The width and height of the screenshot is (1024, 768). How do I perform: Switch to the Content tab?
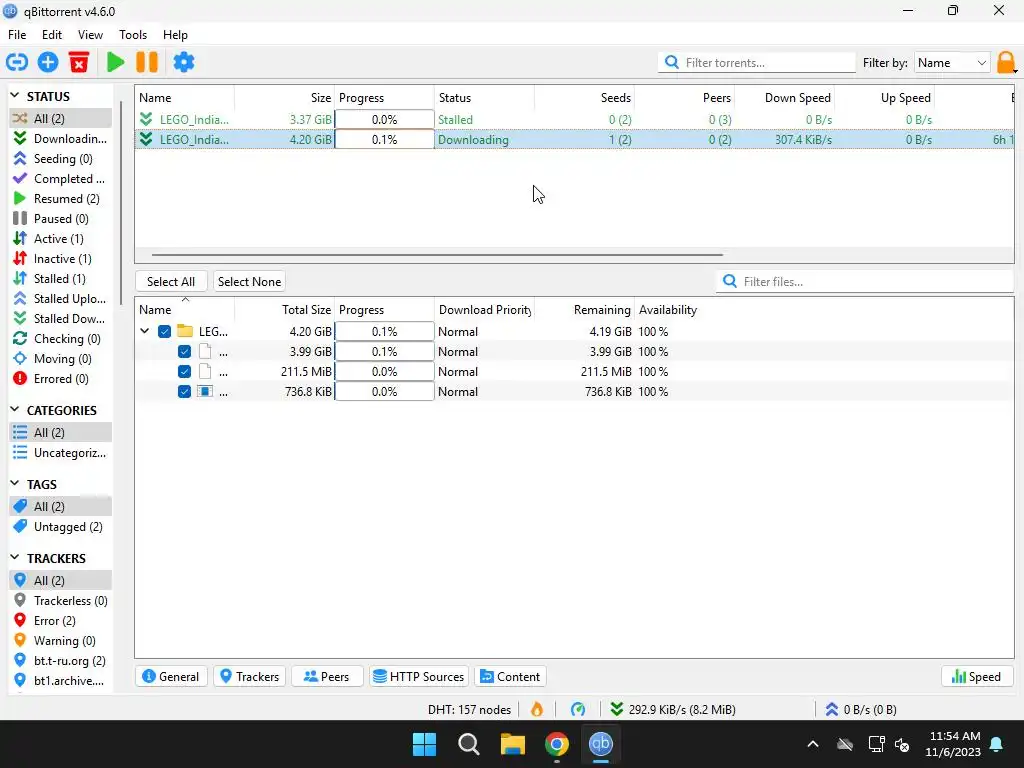coord(511,677)
